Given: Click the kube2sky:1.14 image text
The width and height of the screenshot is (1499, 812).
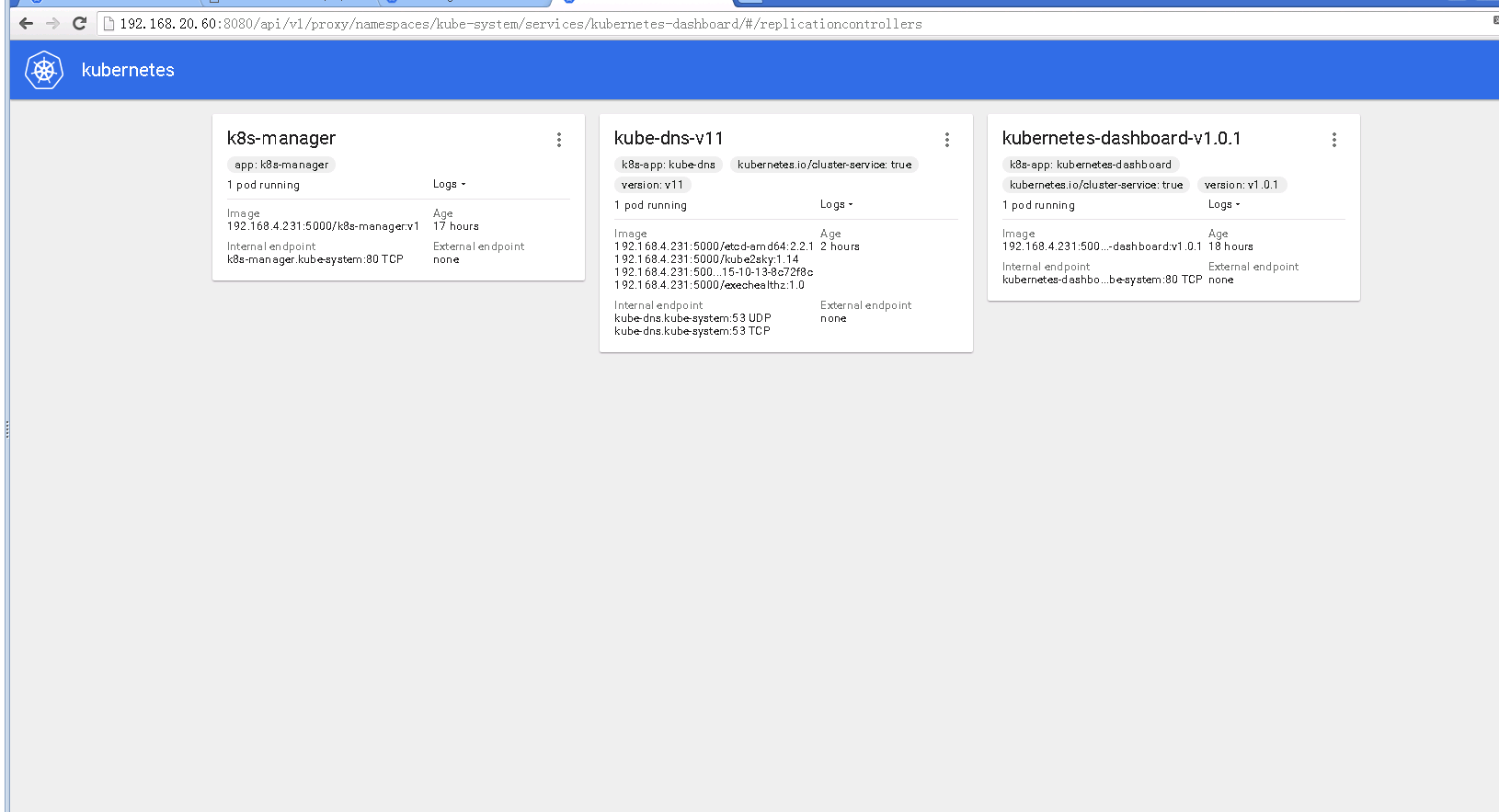Looking at the screenshot, I should click(x=706, y=259).
